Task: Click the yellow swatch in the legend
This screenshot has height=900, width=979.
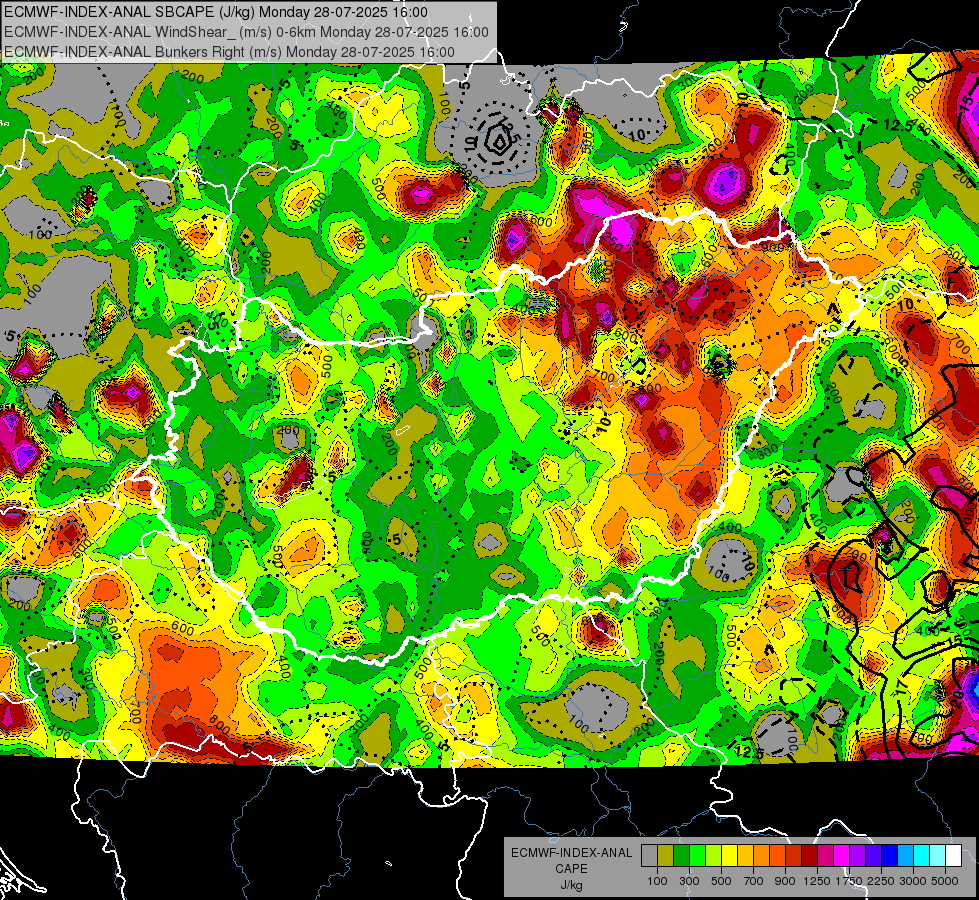Action: click(729, 856)
